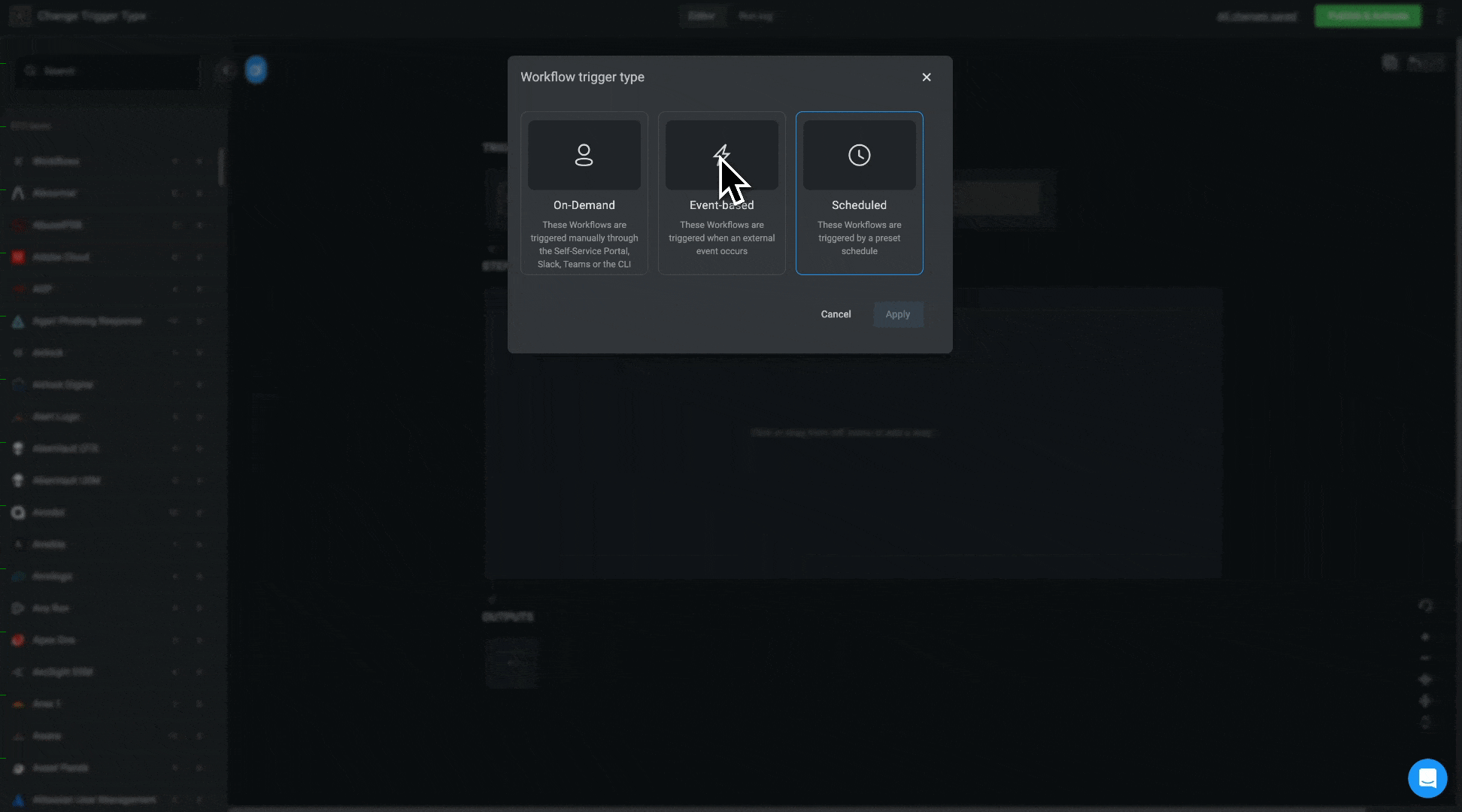
Task: Choose the On-Demand trigger title
Action: point(584,205)
